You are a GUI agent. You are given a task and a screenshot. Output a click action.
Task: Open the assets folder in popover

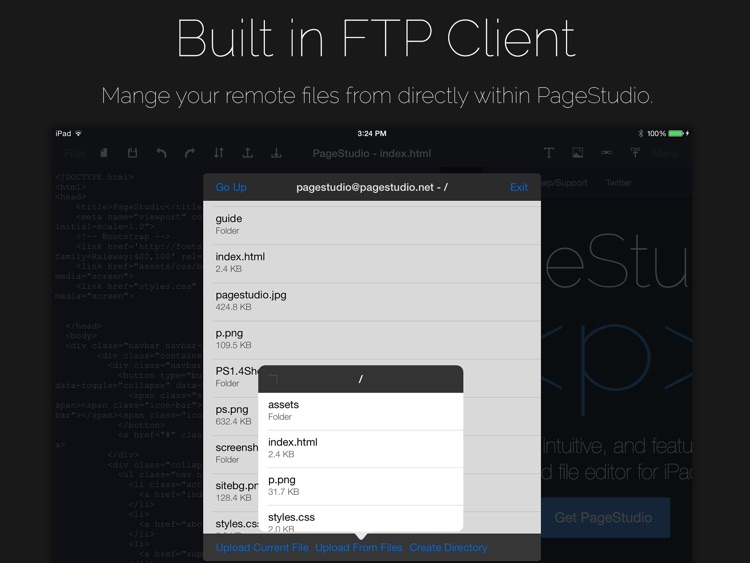click(361, 410)
